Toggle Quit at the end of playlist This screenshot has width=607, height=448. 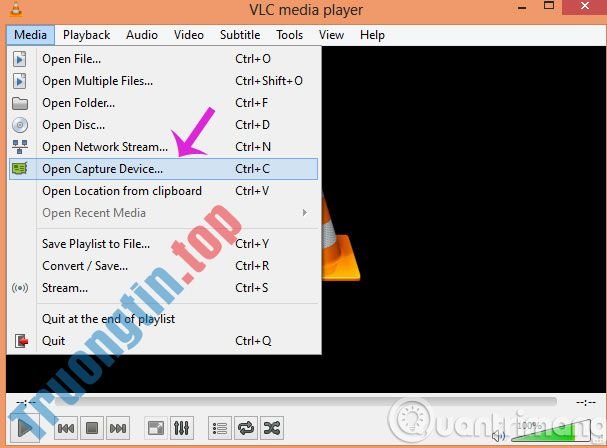coord(163,319)
